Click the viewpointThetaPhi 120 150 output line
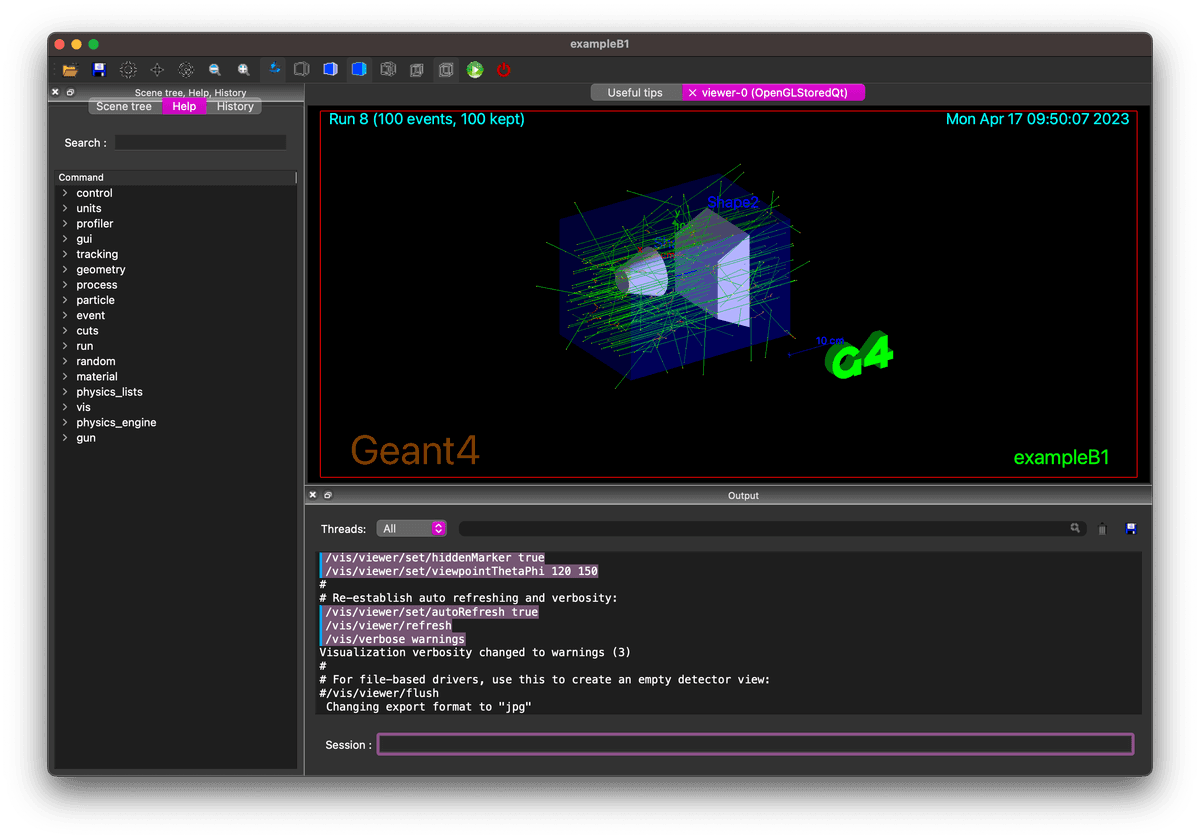1200x839 pixels. click(x=462, y=571)
